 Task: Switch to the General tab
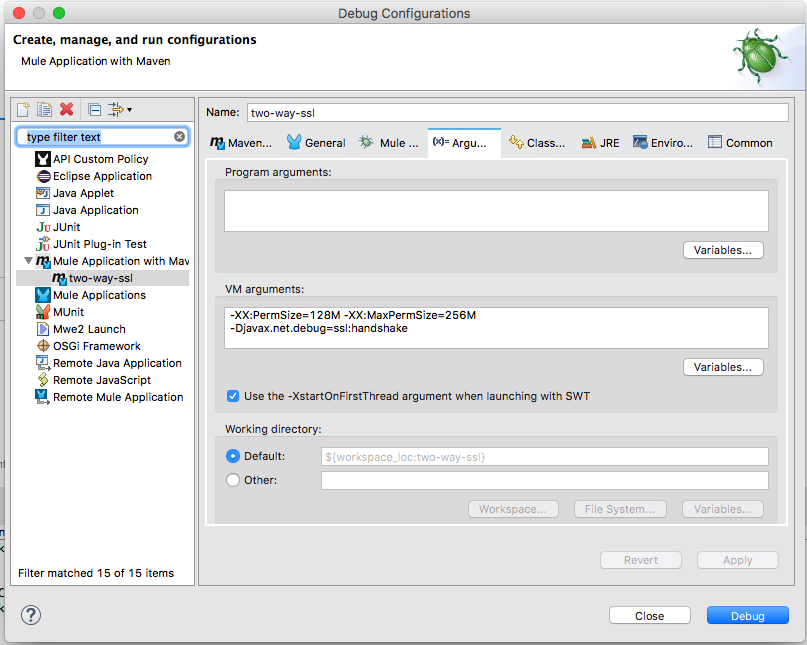[316, 143]
